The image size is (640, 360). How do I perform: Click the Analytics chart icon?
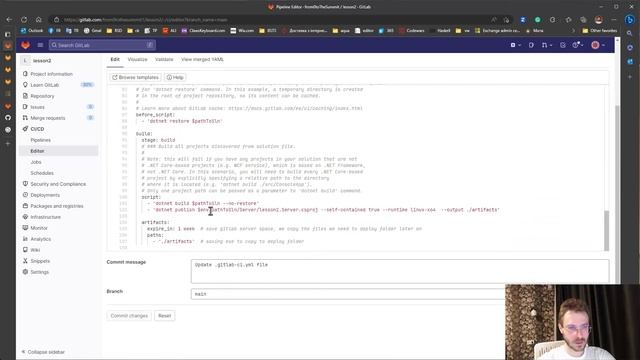click(x=25, y=239)
